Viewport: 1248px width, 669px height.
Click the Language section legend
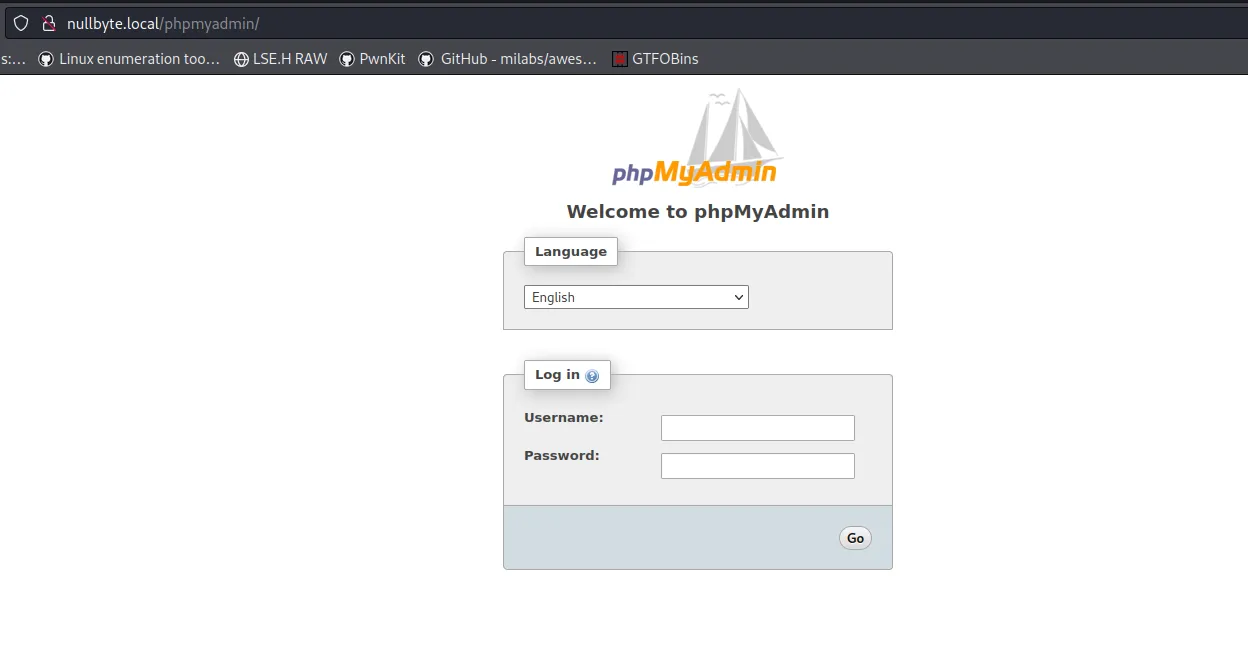click(x=570, y=252)
